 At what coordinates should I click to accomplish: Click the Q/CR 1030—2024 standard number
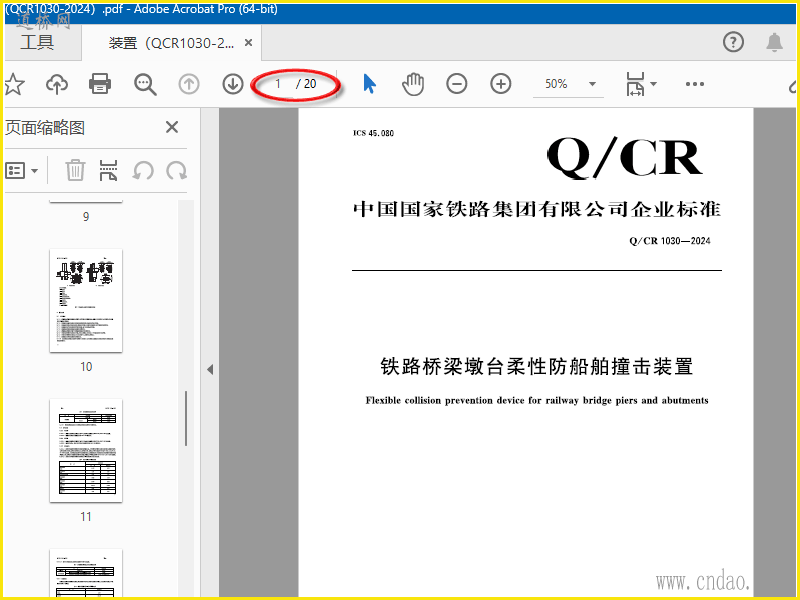[x=669, y=241]
